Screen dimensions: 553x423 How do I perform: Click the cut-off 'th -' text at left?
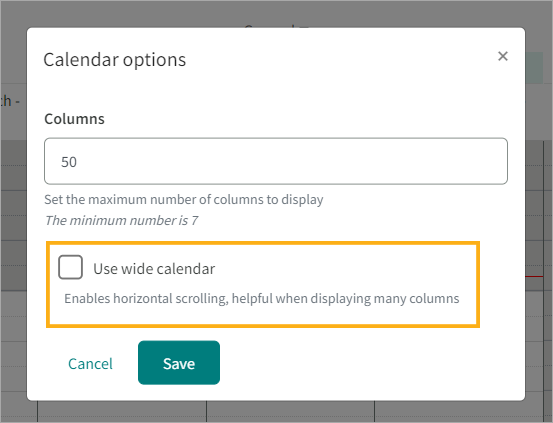click(x=10, y=101)
